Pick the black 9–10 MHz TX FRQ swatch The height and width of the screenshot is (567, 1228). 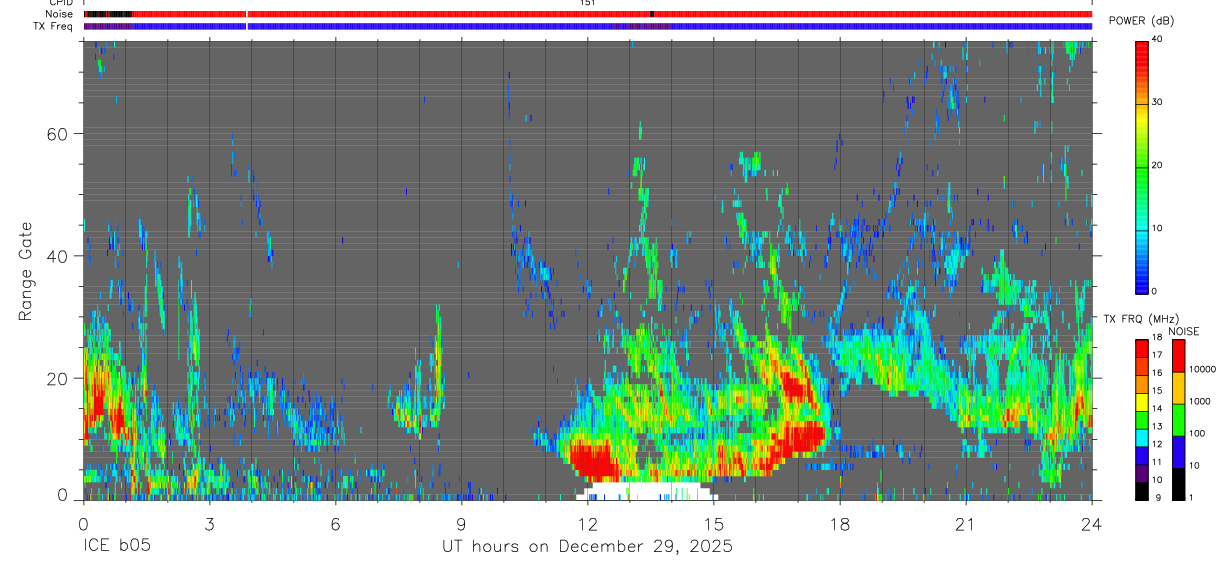tap(1141, 489)
